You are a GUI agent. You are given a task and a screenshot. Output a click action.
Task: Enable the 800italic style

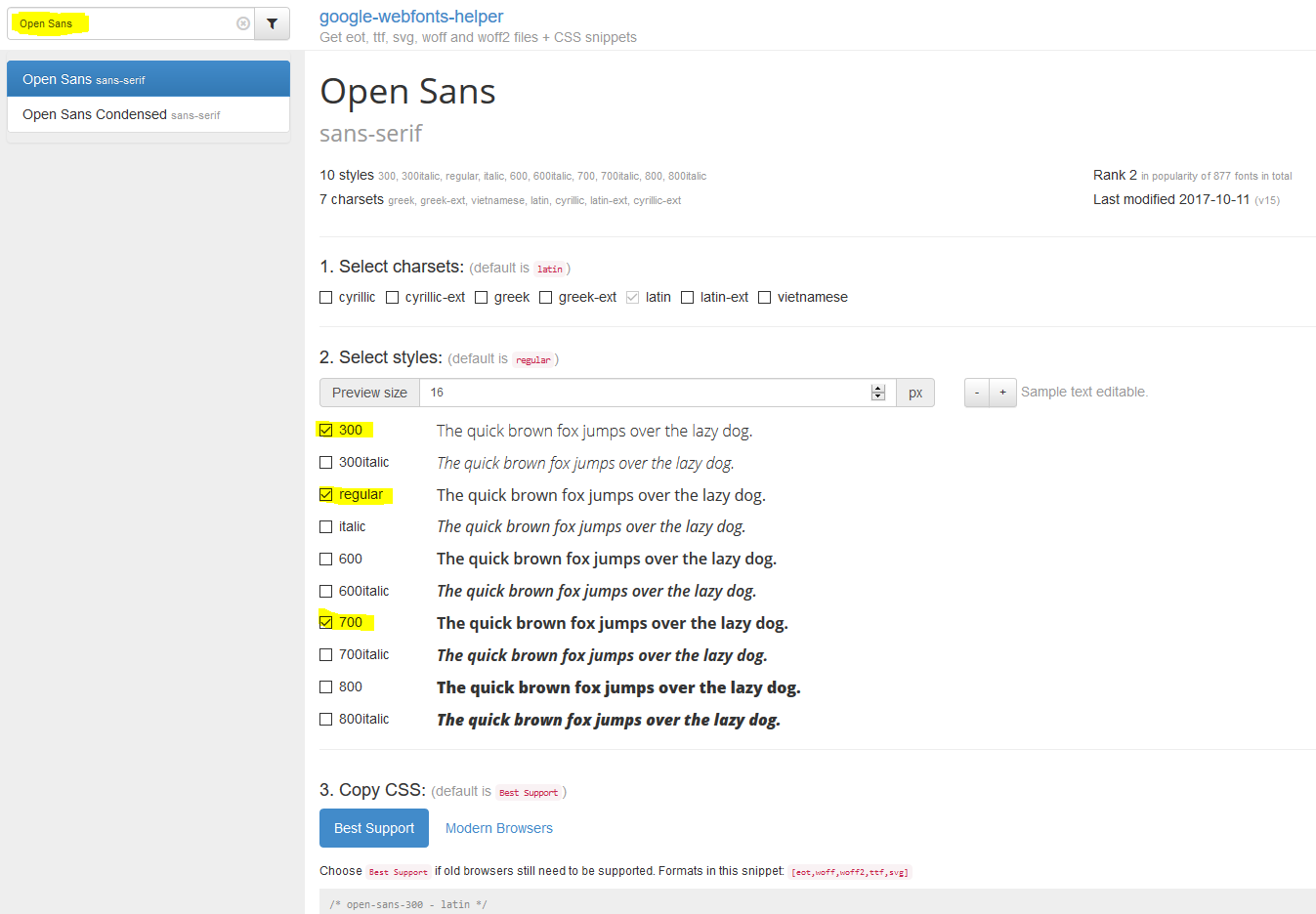[325, 719]
